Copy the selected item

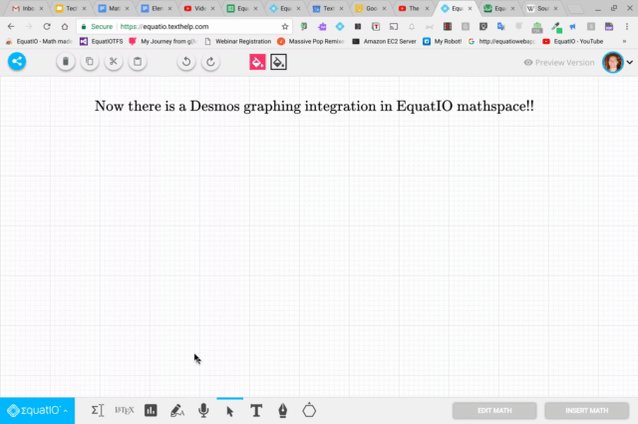pyautogui.click(x=90, y=62)
